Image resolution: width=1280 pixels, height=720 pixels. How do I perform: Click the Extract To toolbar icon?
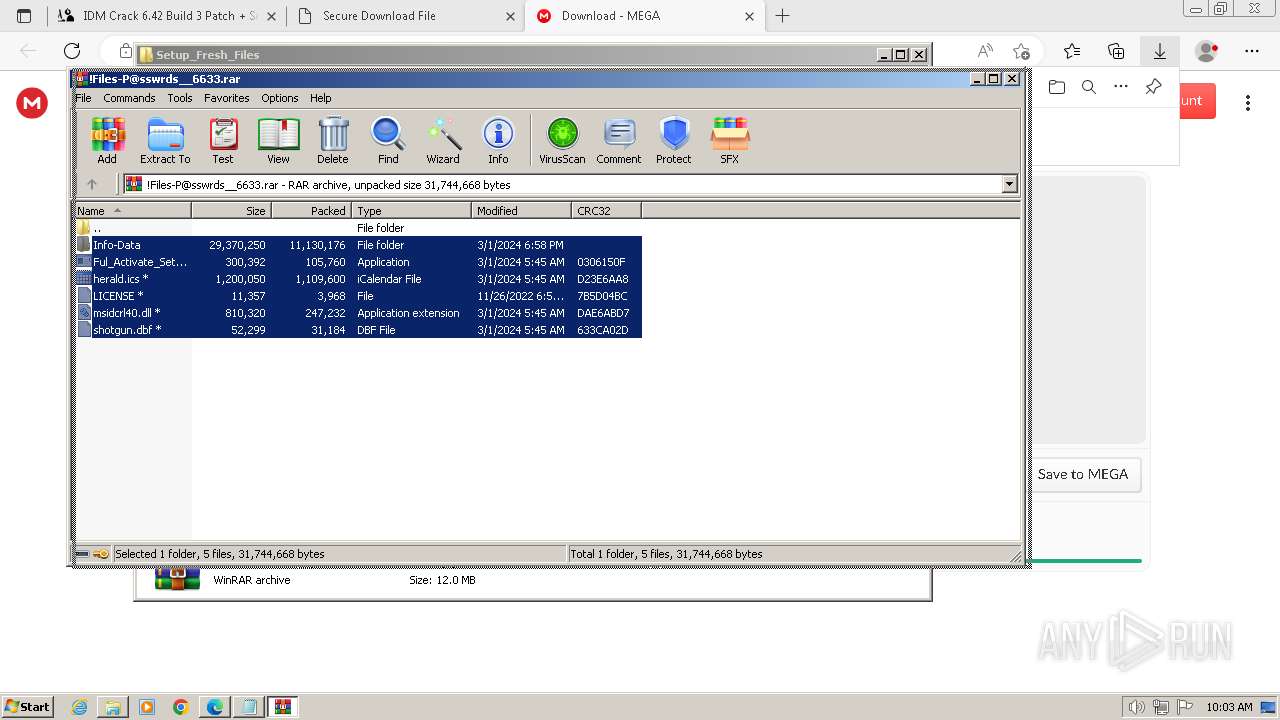(x=165, y=140)
